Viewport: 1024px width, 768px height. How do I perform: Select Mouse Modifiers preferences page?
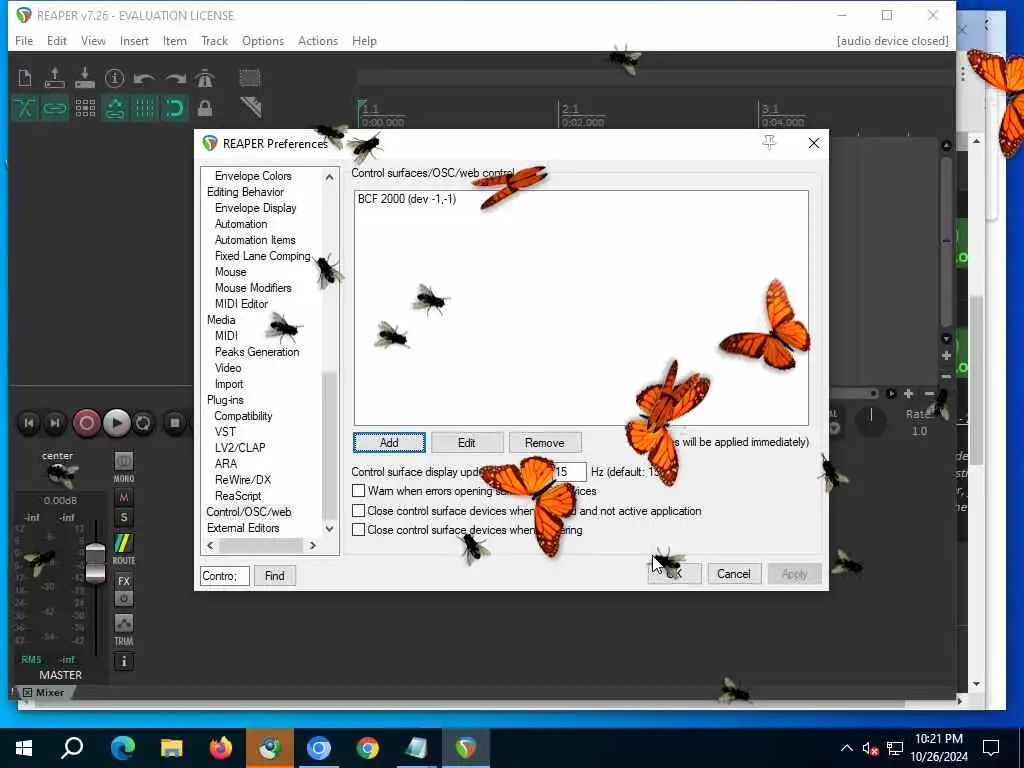tap(253, 288)
